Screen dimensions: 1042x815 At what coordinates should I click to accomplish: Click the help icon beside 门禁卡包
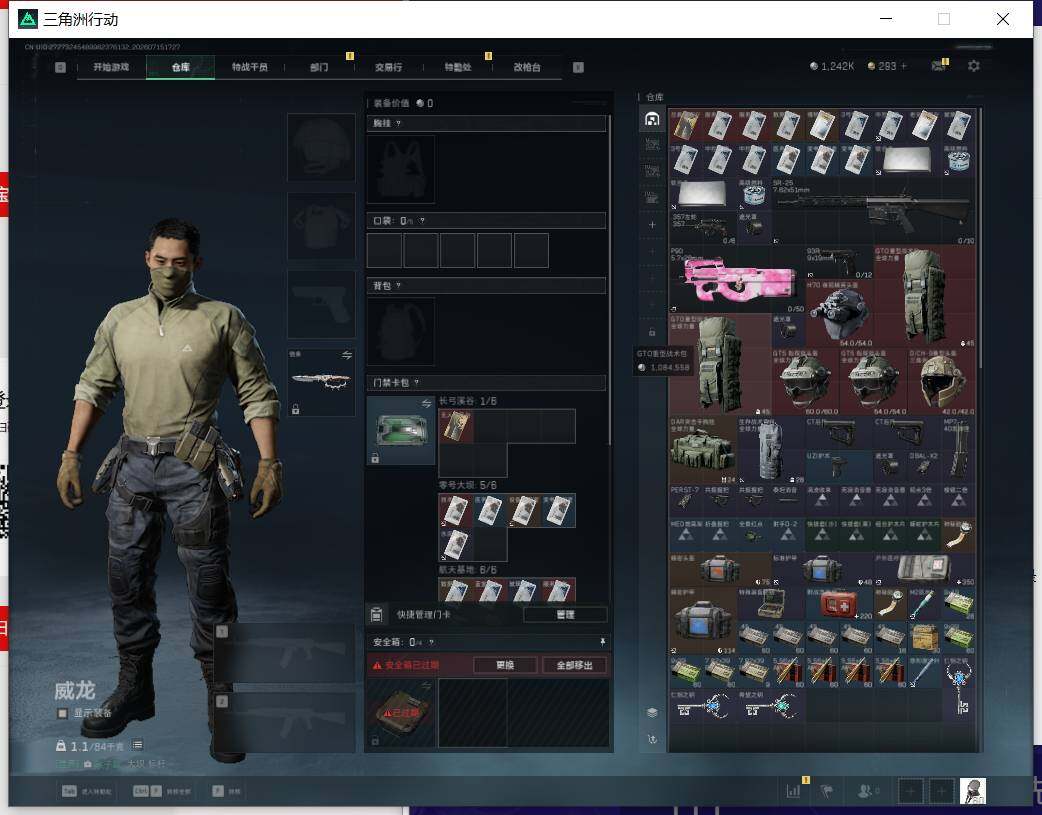417,382
